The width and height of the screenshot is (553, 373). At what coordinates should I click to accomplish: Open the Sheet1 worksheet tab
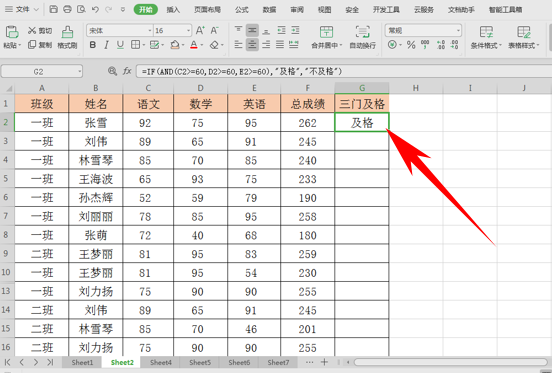[82, 362]
